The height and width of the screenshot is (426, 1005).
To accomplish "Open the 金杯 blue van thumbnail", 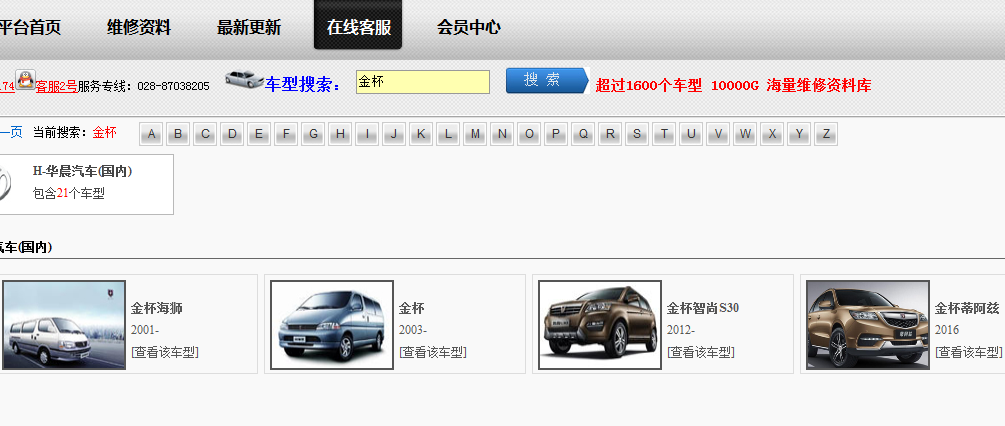I will (332, 325).
